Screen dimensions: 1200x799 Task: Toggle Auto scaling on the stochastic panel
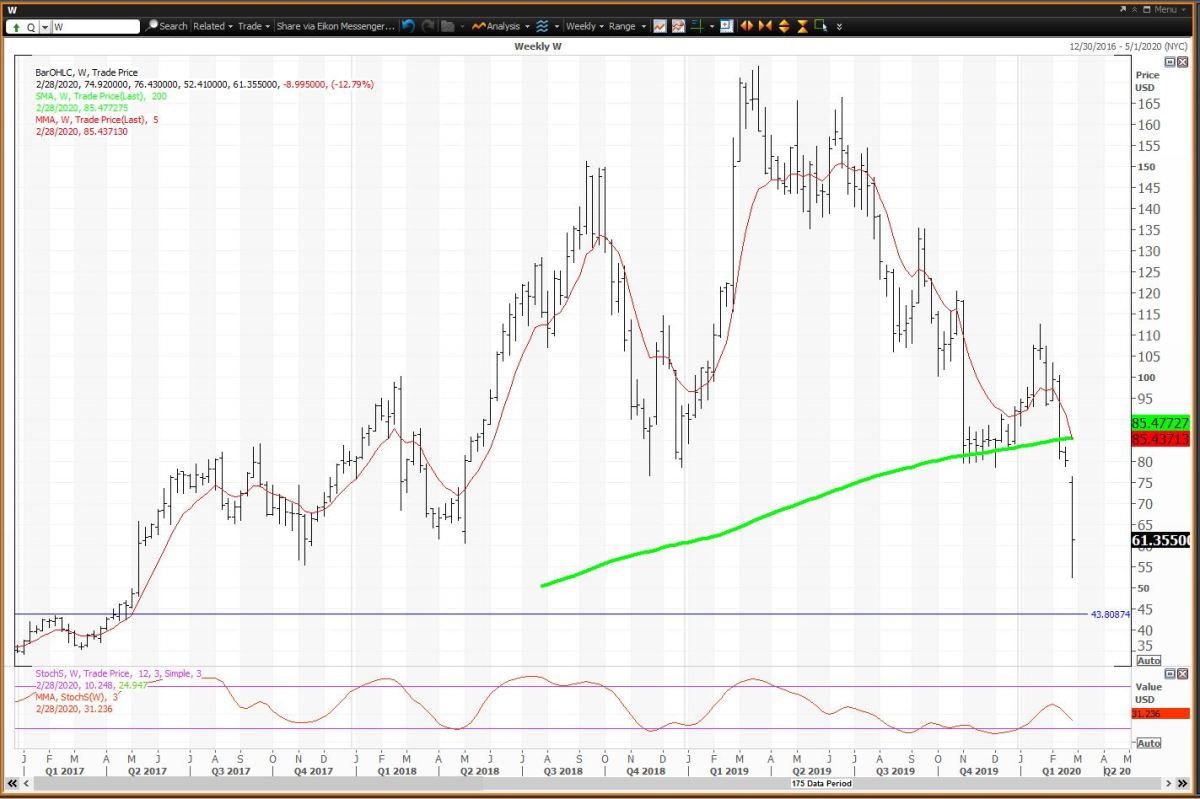(1149, 743)
